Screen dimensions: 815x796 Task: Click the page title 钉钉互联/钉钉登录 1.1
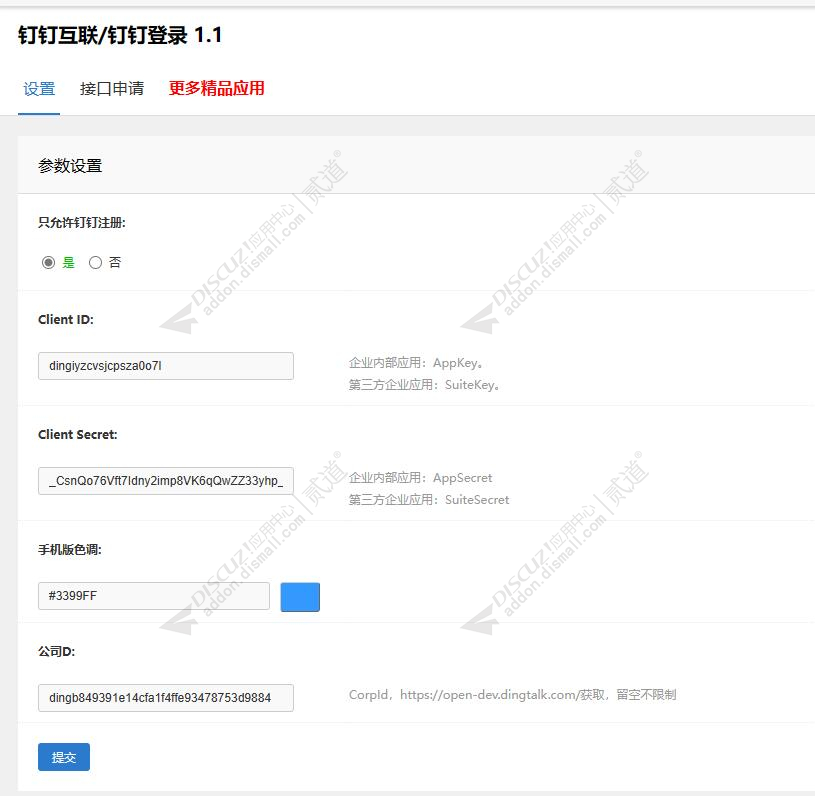[x=120, y=35]
